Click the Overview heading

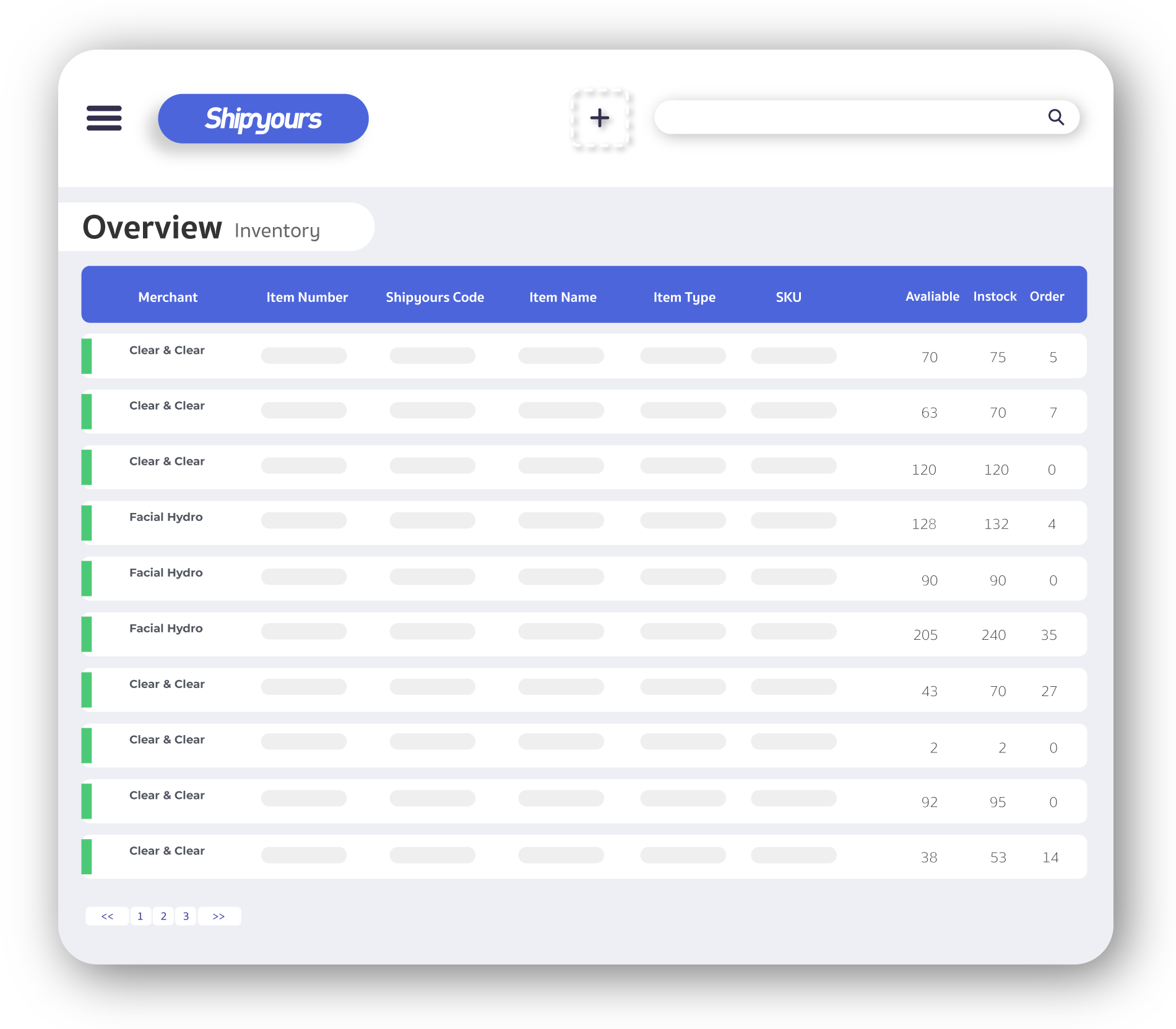click(x=152, y=227)
